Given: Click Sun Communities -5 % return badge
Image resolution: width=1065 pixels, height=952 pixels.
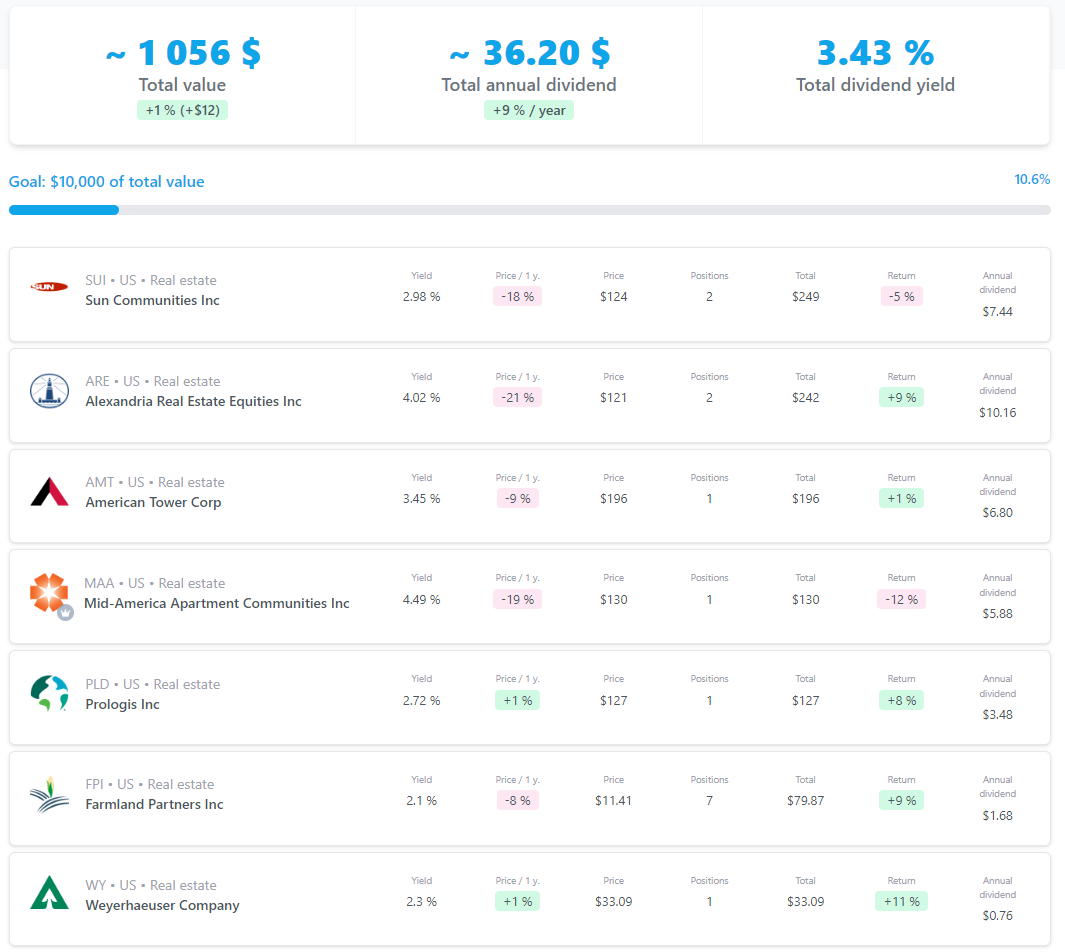Looking at the screenshot, I should (x=902, y=297).
